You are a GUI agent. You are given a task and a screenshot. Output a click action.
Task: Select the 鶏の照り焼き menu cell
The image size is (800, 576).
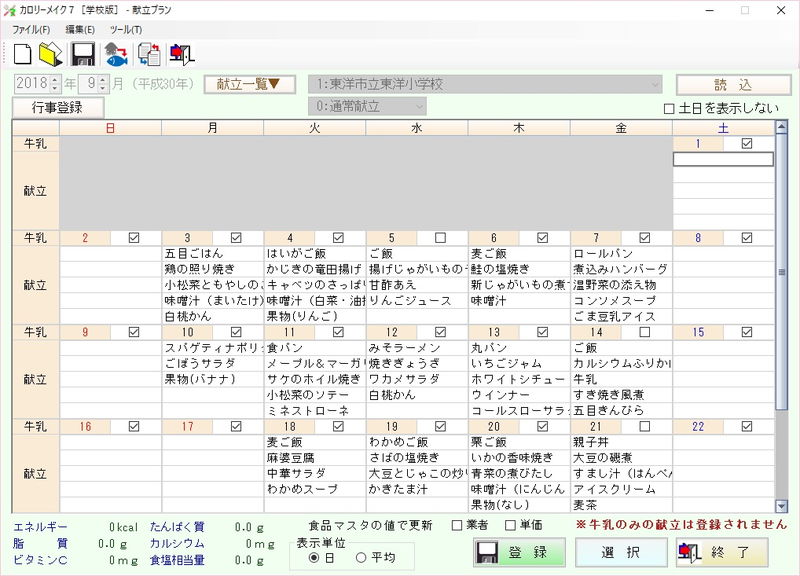(213, 269)
